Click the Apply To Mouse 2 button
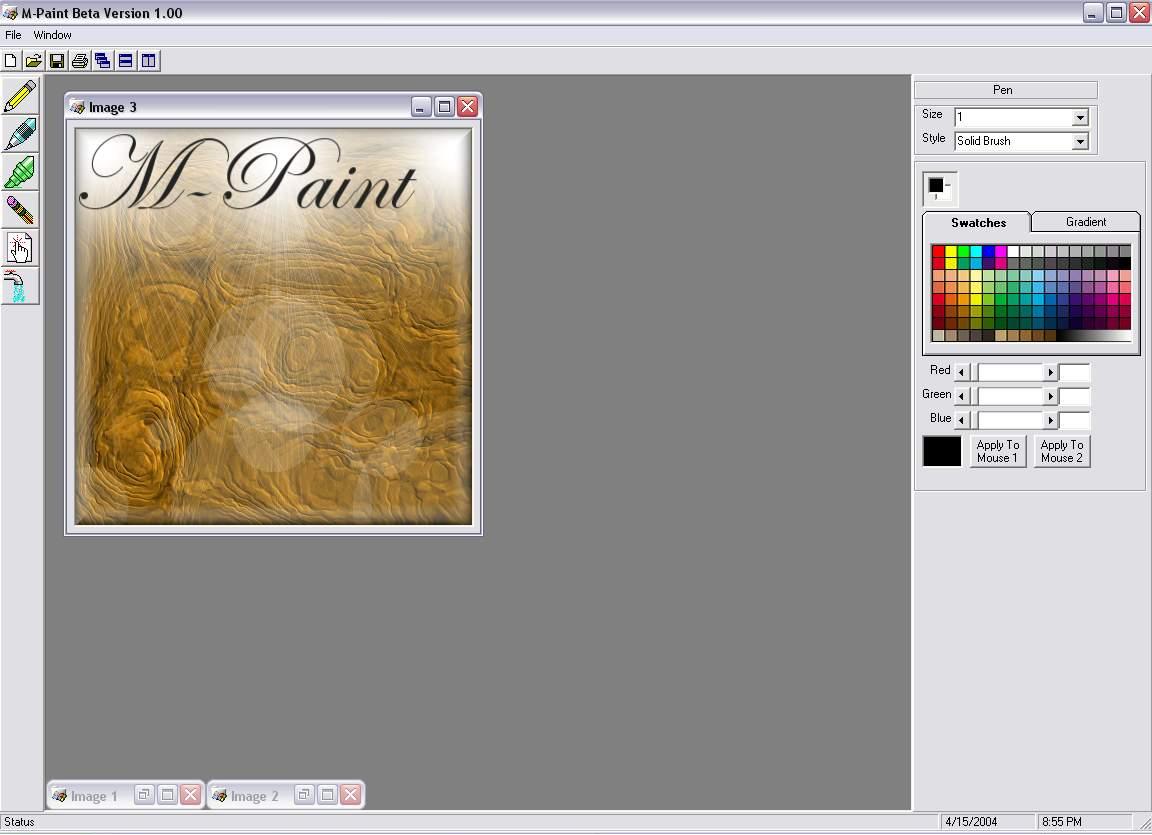This screenshot has height=835, width=1152. pyautogui.click(x=1061, y=451)
